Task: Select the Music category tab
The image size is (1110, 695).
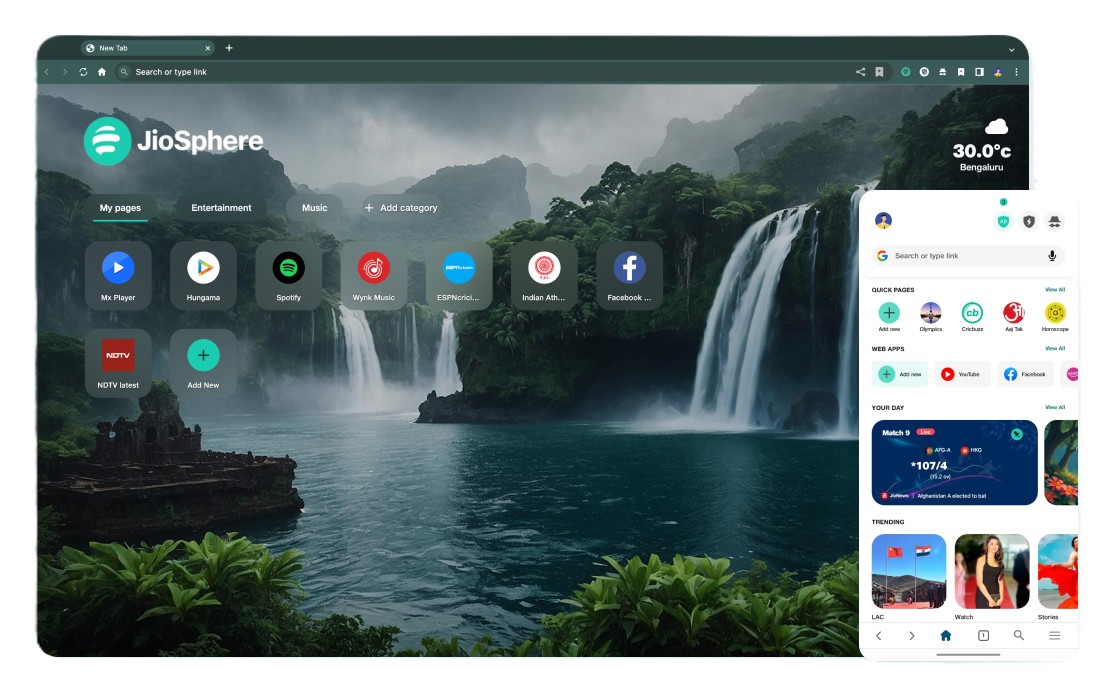Action: [x=314, y=208]
